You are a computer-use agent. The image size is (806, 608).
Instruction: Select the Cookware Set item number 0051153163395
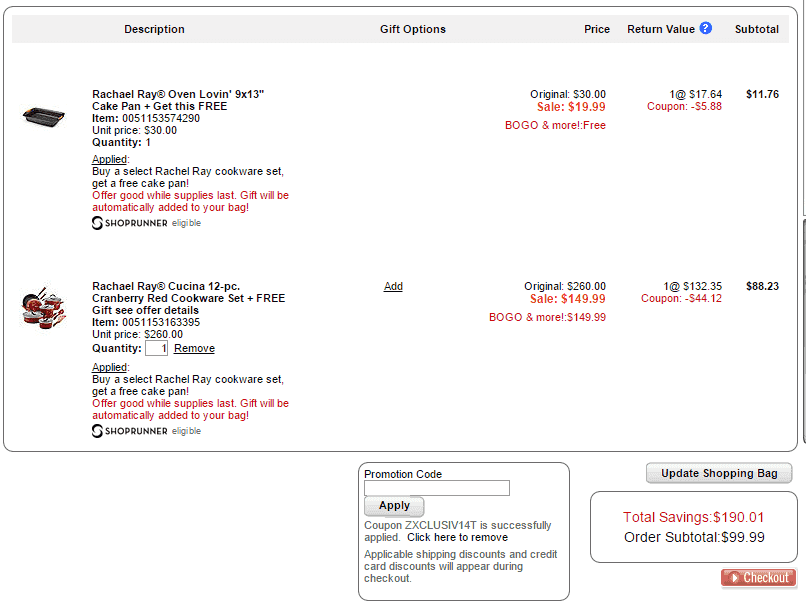[161, 322]
